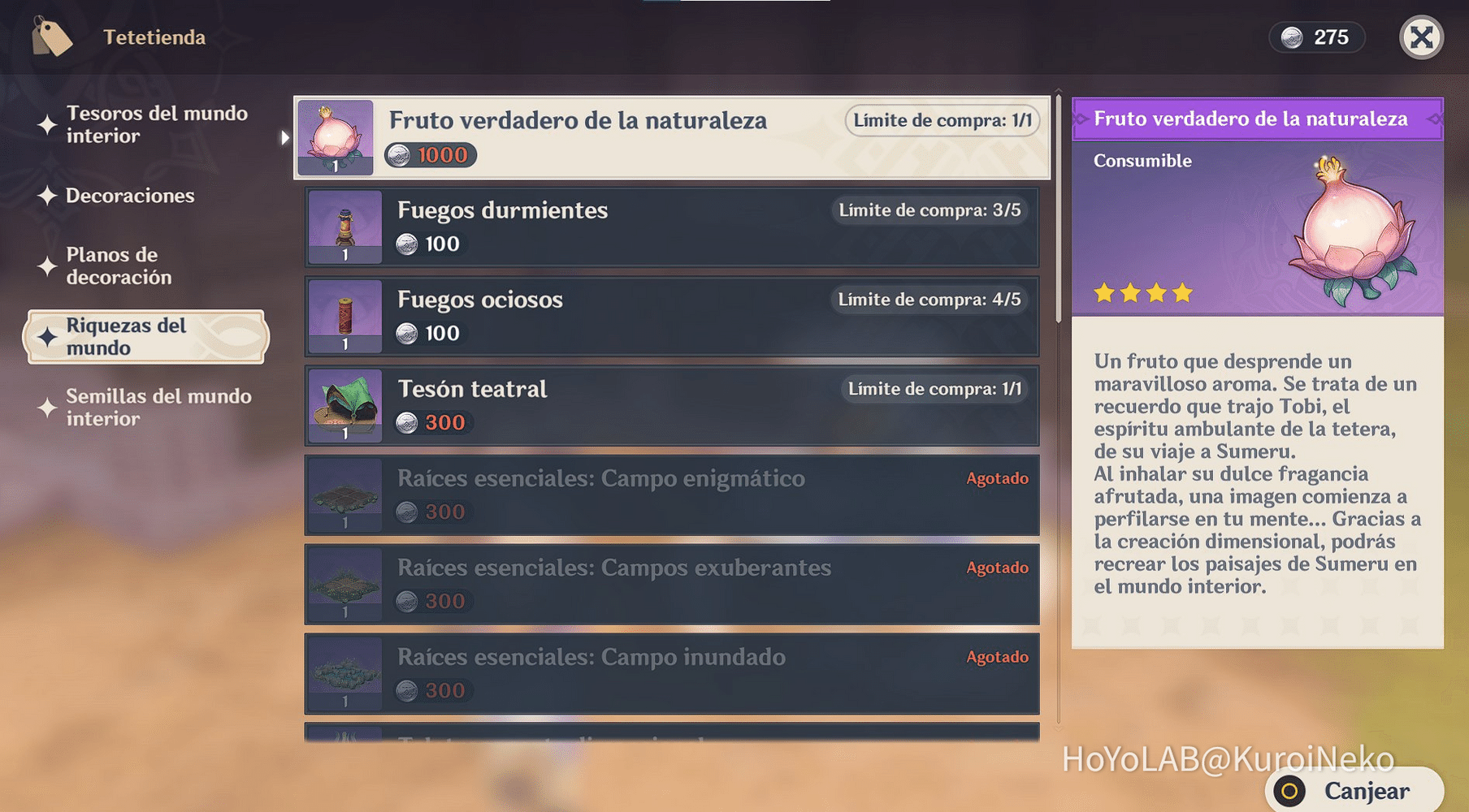Select the Fuegos durmientes shop row
Image resolution: width=1469 pixels, height=812 pixels.
click(673, 227)
